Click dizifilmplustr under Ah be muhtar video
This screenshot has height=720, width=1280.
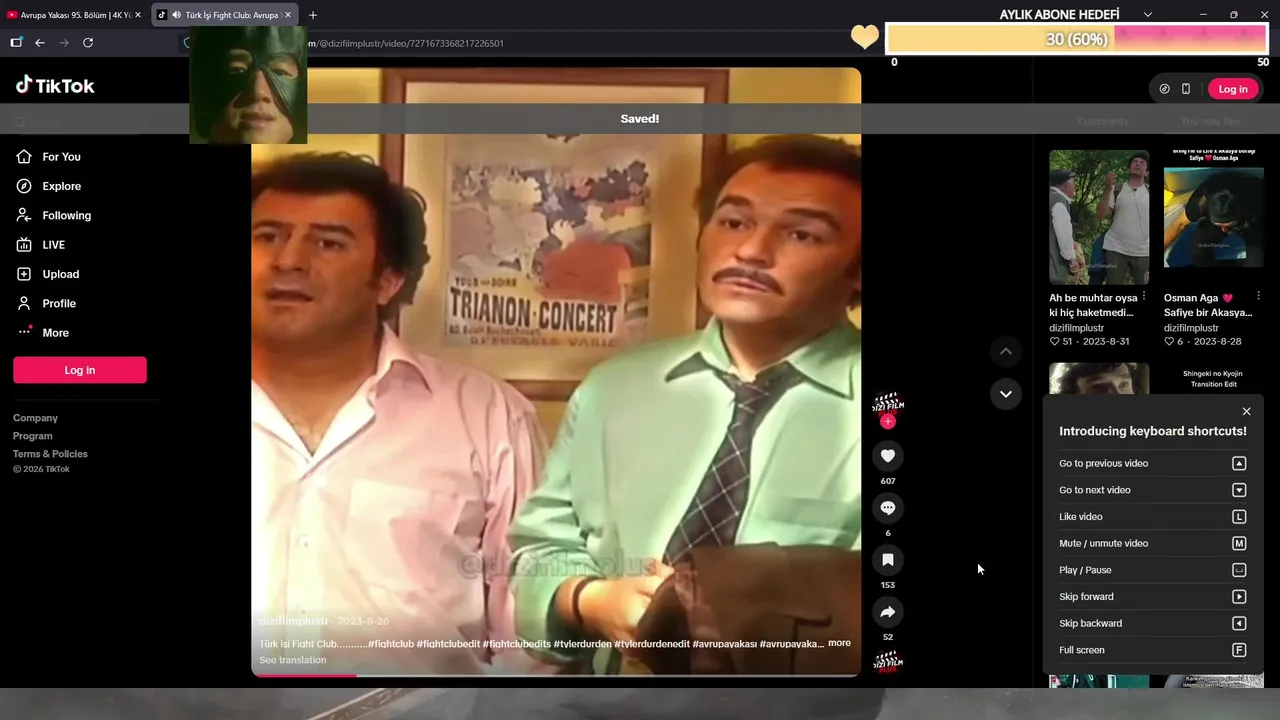pos(1076,328)
